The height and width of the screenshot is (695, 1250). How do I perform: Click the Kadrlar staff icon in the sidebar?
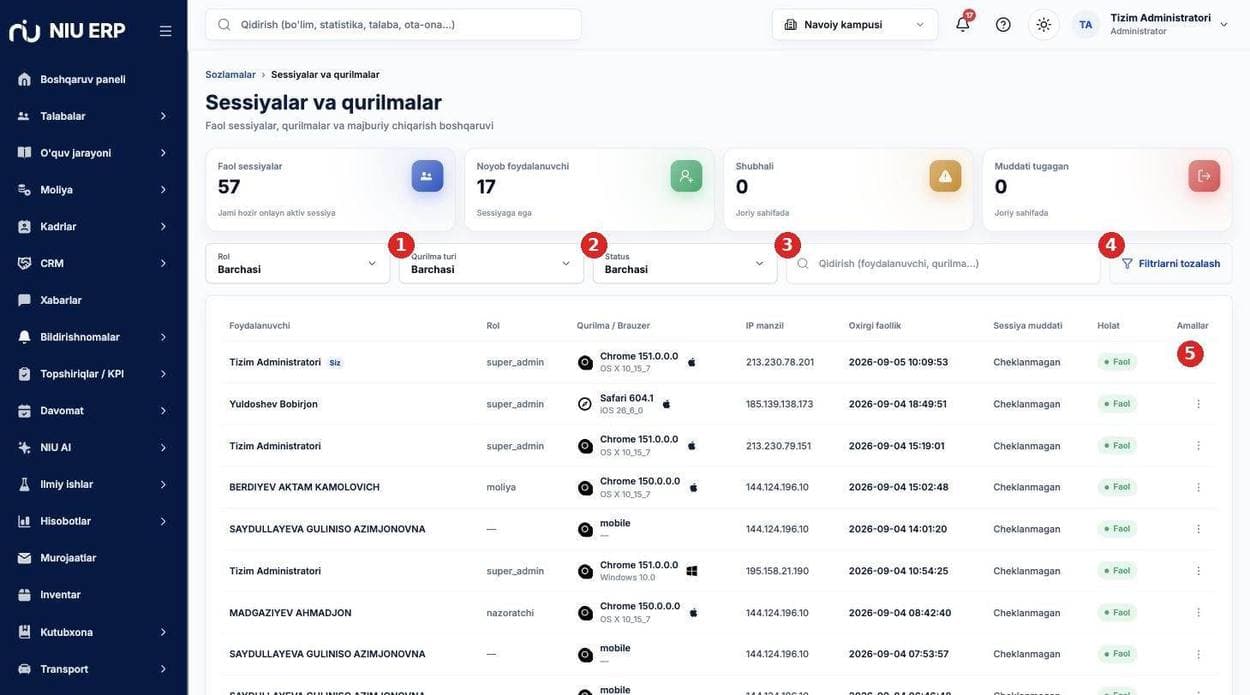[24, 227]
